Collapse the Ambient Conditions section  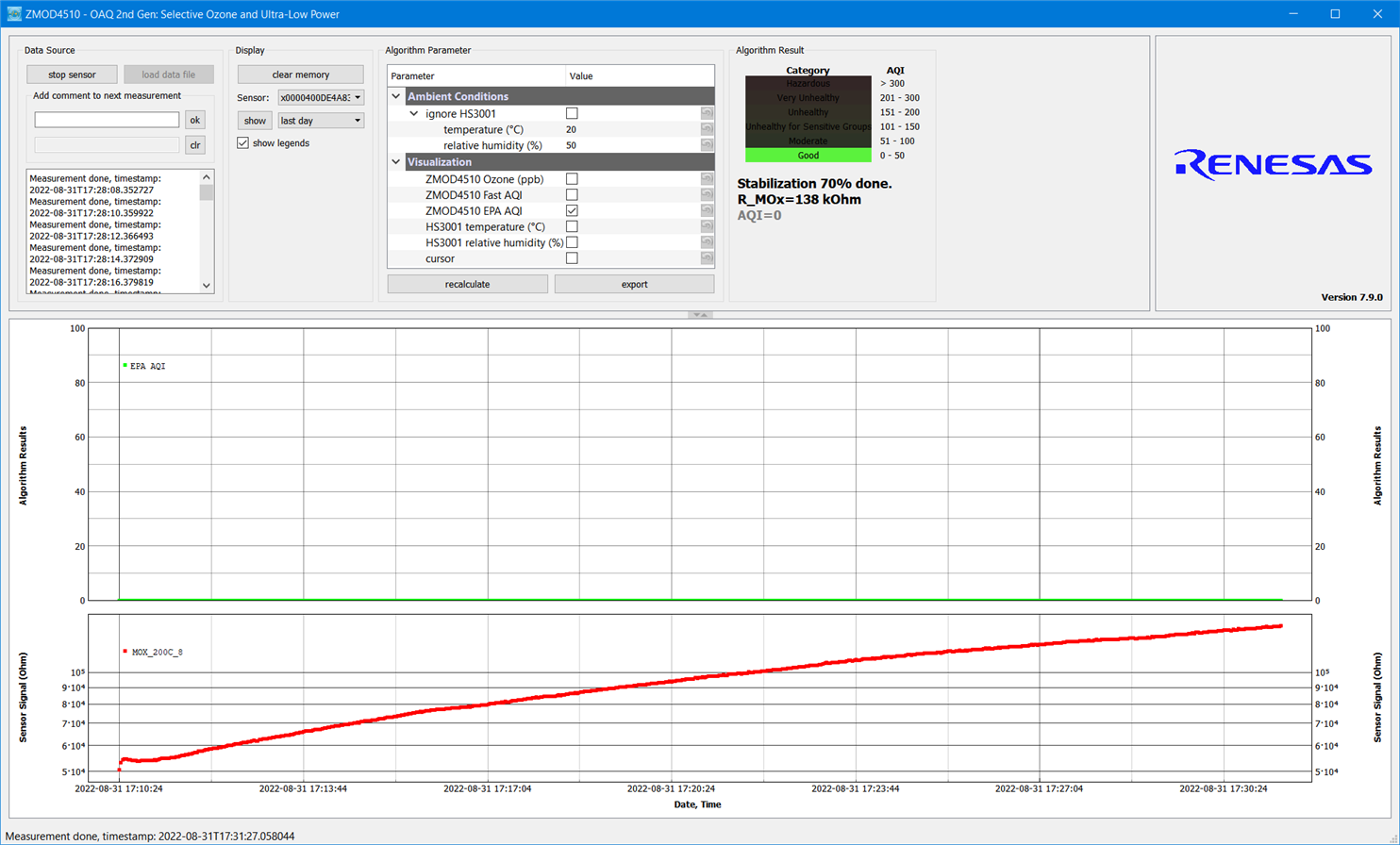click(x=396, y=96)
